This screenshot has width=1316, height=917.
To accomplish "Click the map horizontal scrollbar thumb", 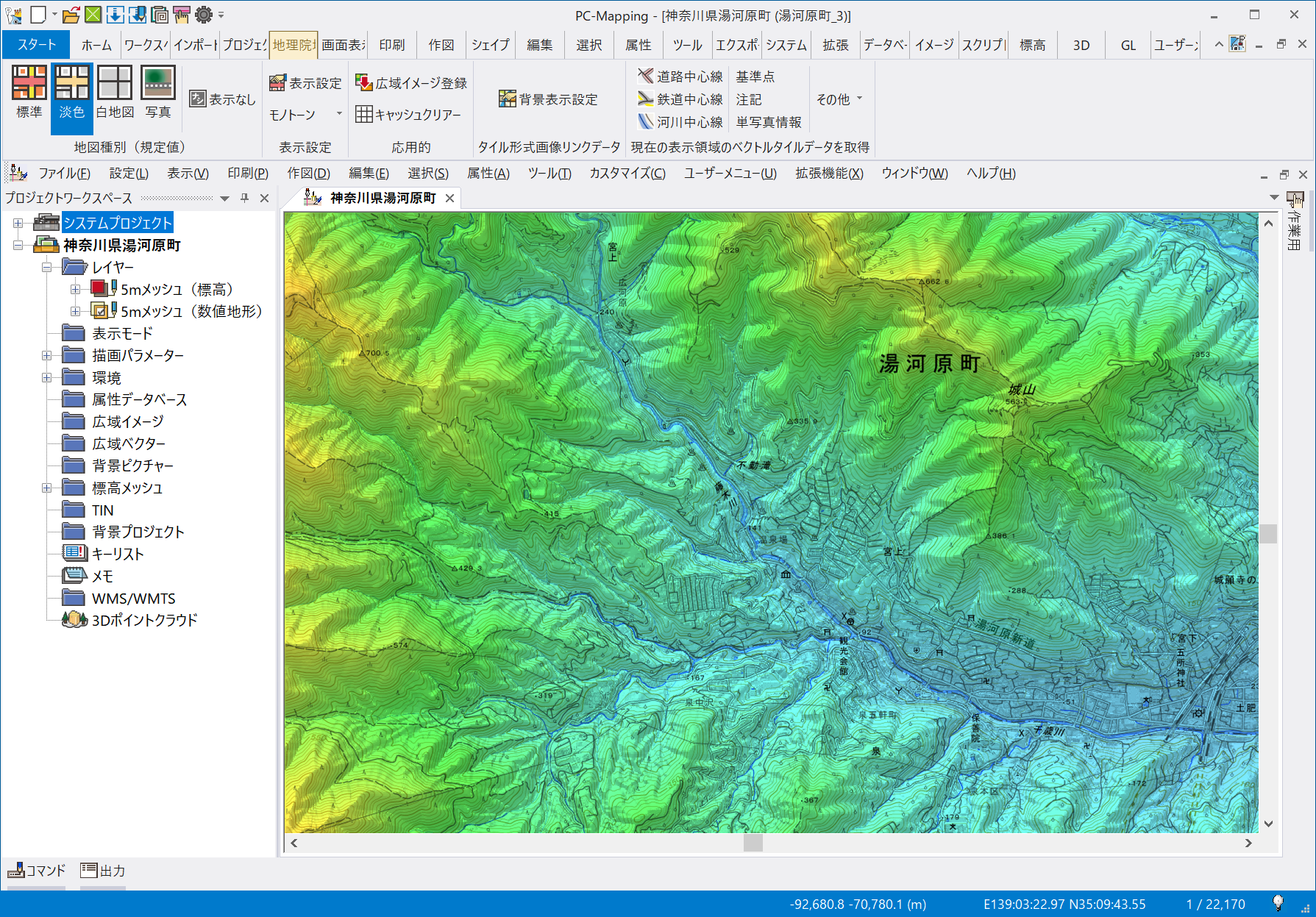I will click(753, 843).
